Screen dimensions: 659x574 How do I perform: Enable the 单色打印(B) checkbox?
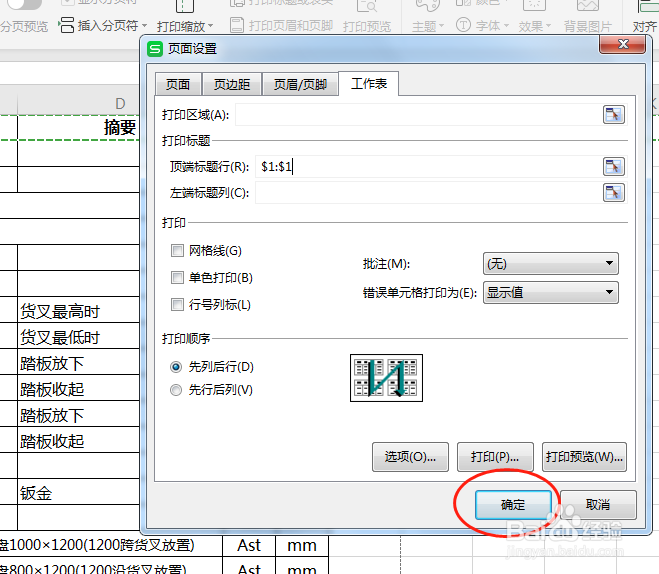pyautogui.click(x=177, y=277)
